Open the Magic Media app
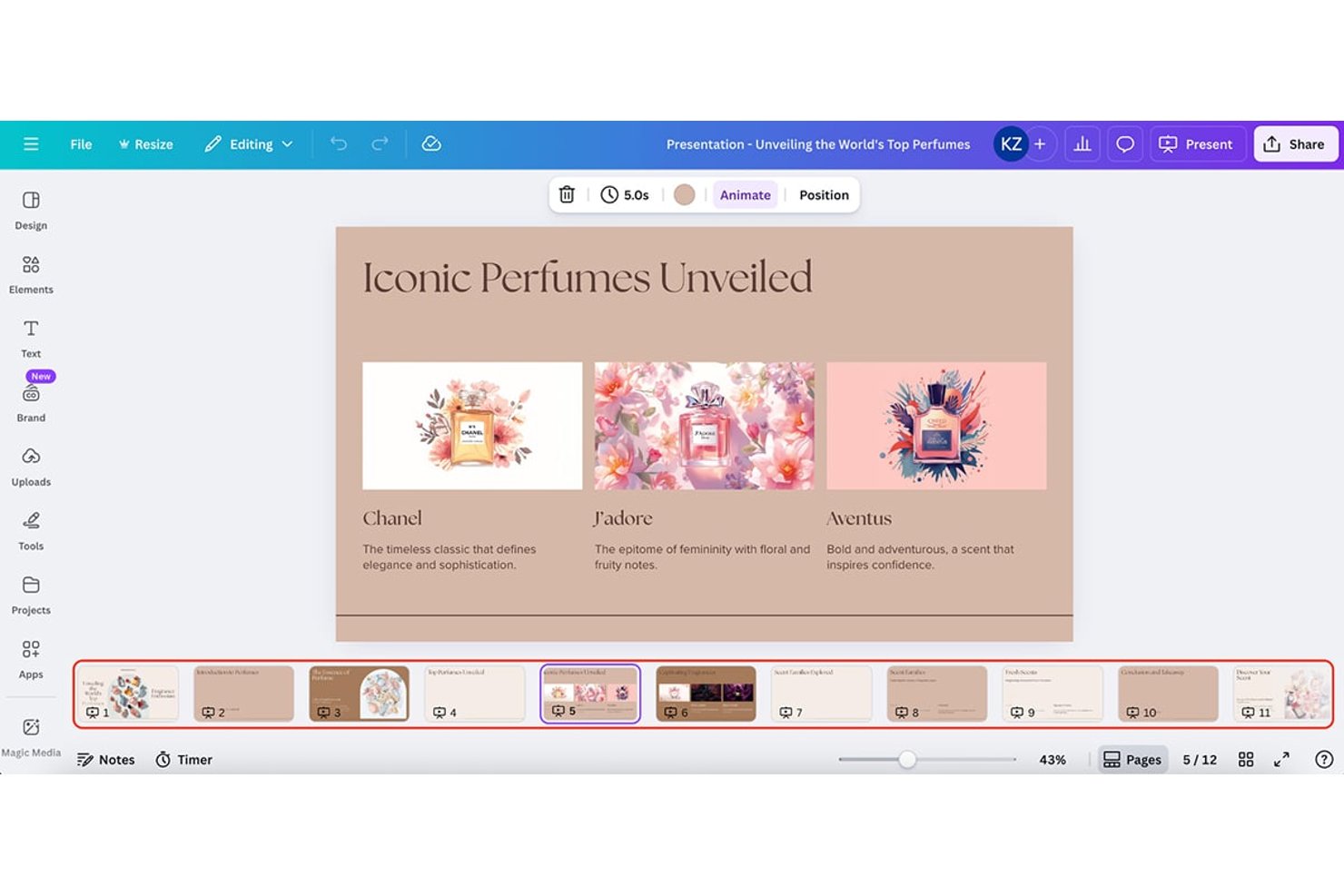The width and height of the screenshot is (1344, 896). 31,738
